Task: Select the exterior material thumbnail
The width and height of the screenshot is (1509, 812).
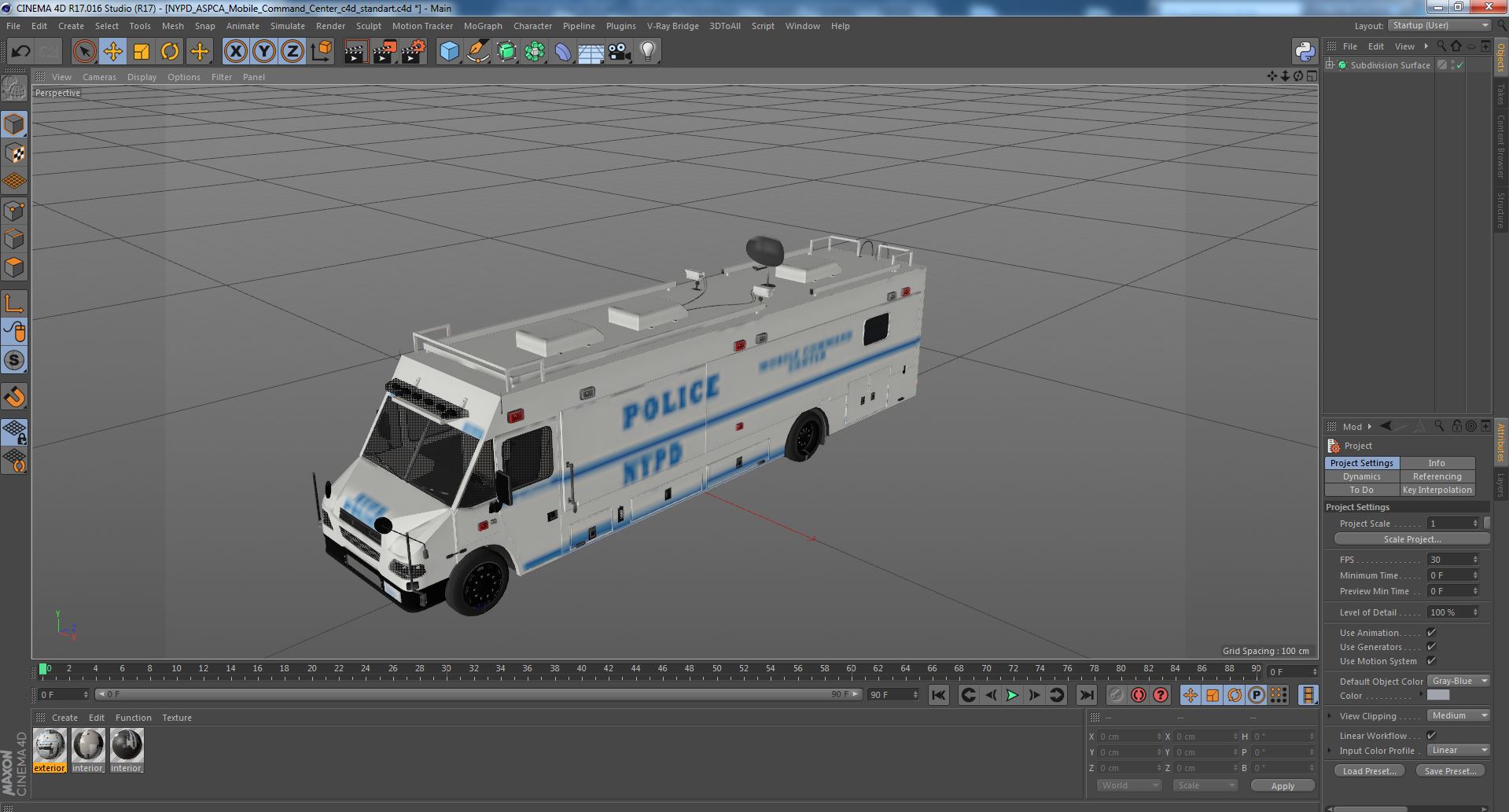Action: (x=50, y=744)
